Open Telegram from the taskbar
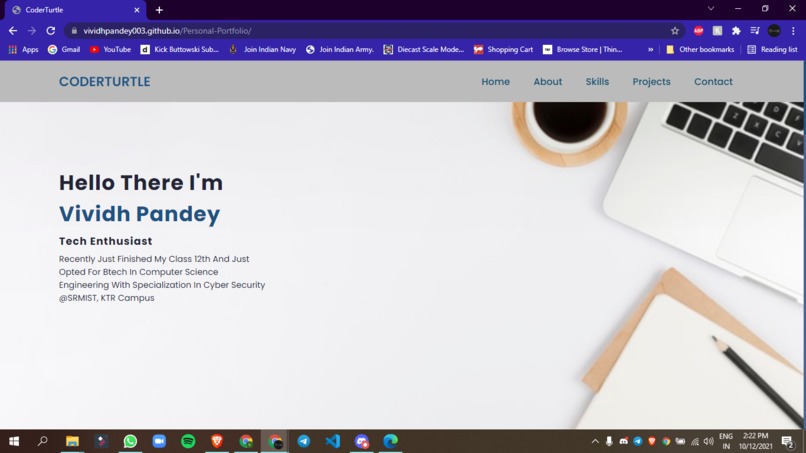Viewport: 806px width, 453px height. [304, 441]
